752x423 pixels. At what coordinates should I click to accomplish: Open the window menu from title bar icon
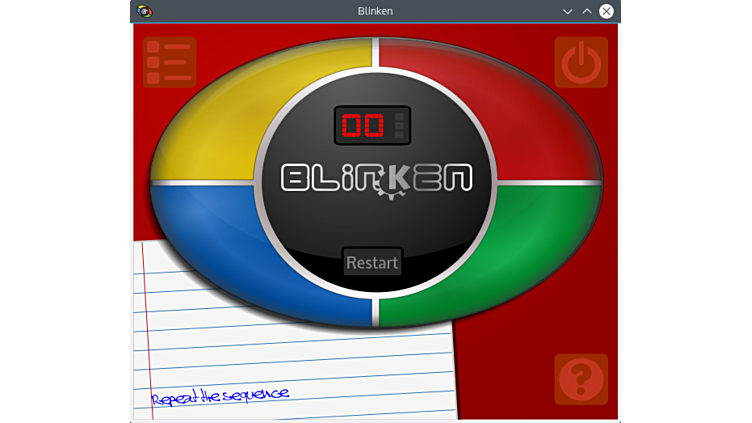click(145, 11)
